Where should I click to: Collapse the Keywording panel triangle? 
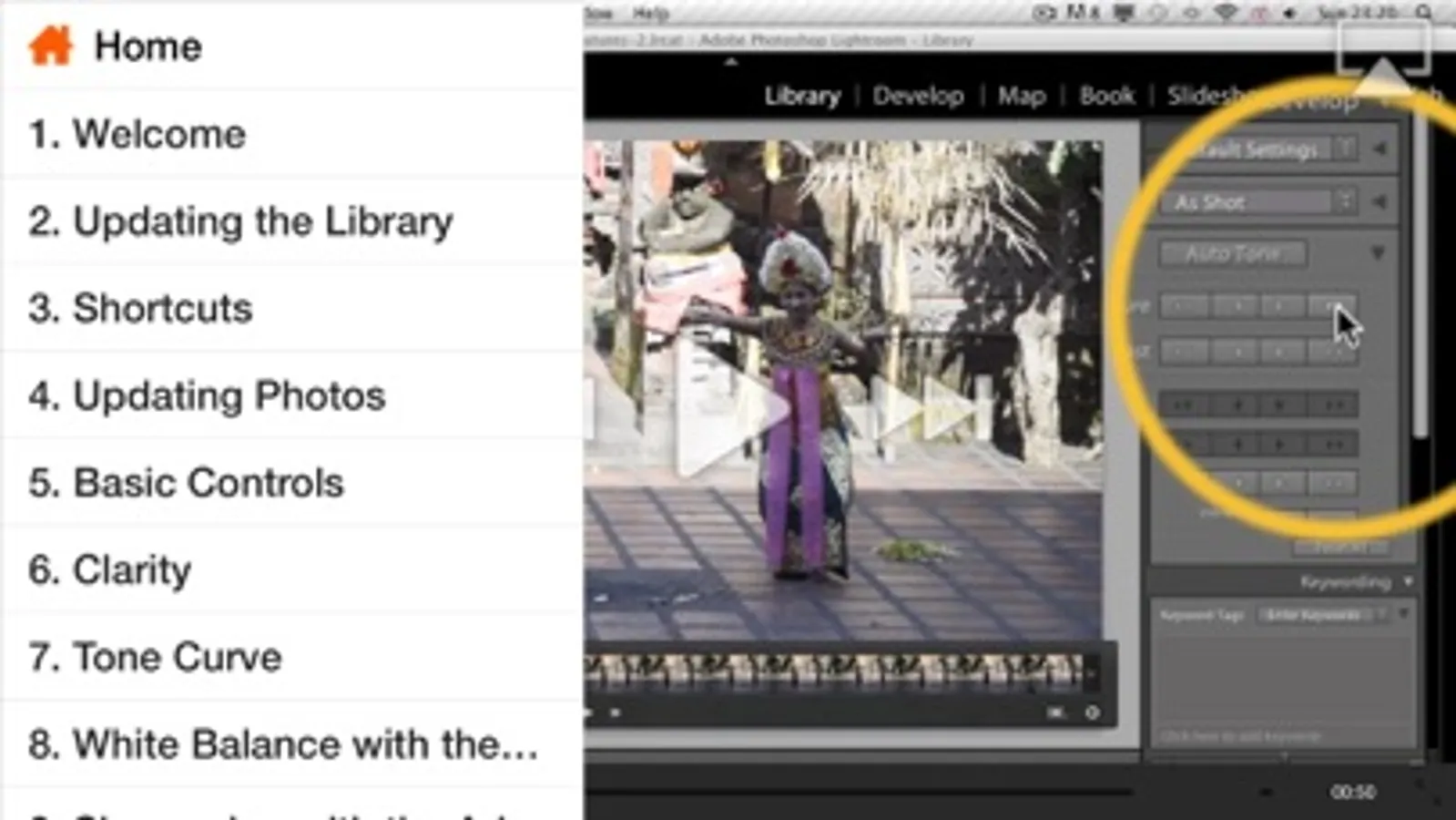tap(1408, 581)
